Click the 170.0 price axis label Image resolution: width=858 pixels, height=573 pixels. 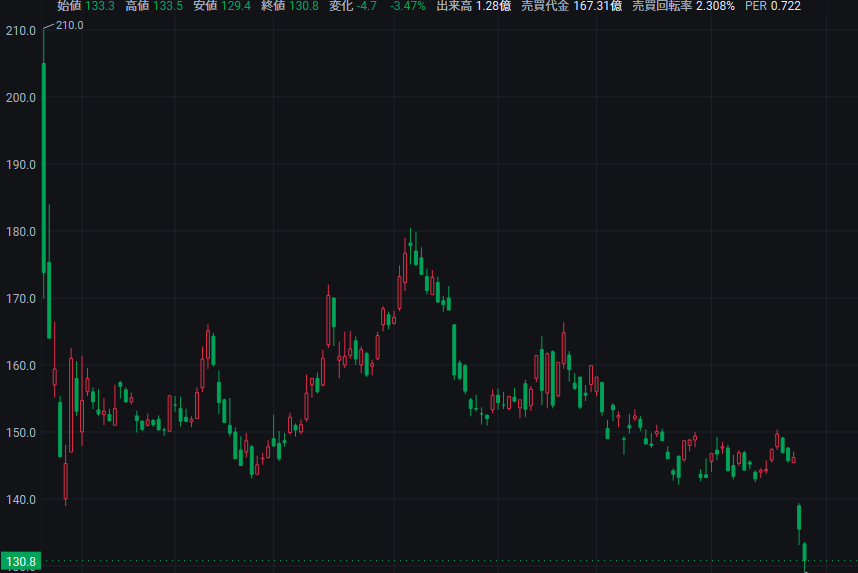[21, 299]
